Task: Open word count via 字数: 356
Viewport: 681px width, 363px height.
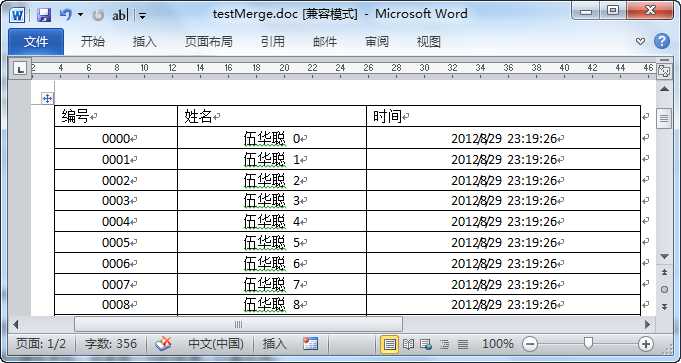Action: click(x=111, y=344)
